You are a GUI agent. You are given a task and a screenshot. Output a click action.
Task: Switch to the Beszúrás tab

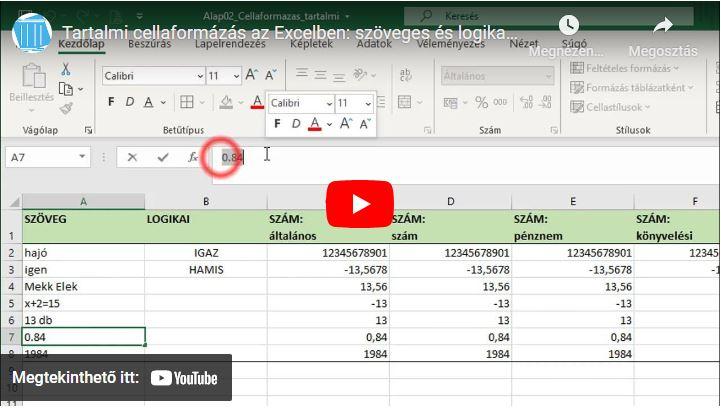click(x=149, y=44)
